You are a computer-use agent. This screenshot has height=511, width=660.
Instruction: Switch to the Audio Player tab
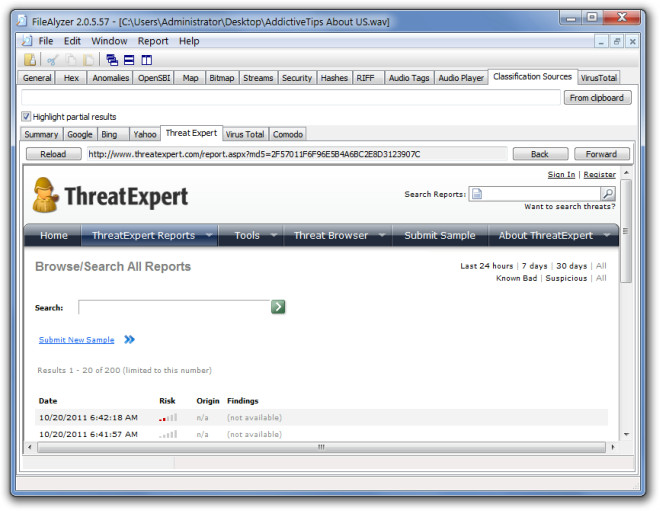[461, 78]
